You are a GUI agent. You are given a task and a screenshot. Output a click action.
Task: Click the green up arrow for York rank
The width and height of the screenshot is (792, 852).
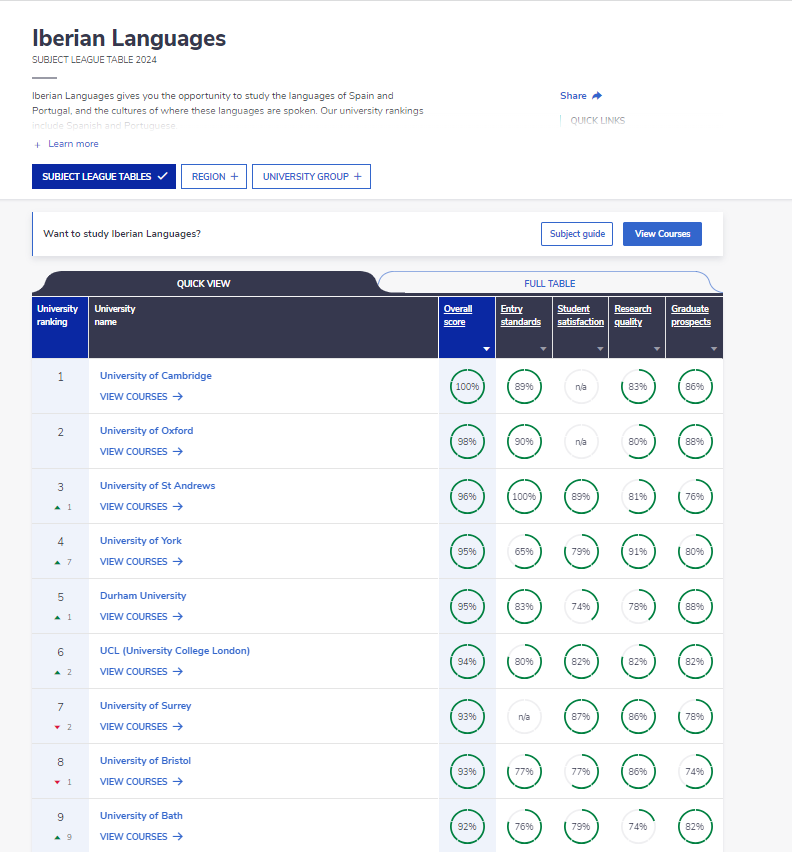pyautogui.click(x=57, y=562)
